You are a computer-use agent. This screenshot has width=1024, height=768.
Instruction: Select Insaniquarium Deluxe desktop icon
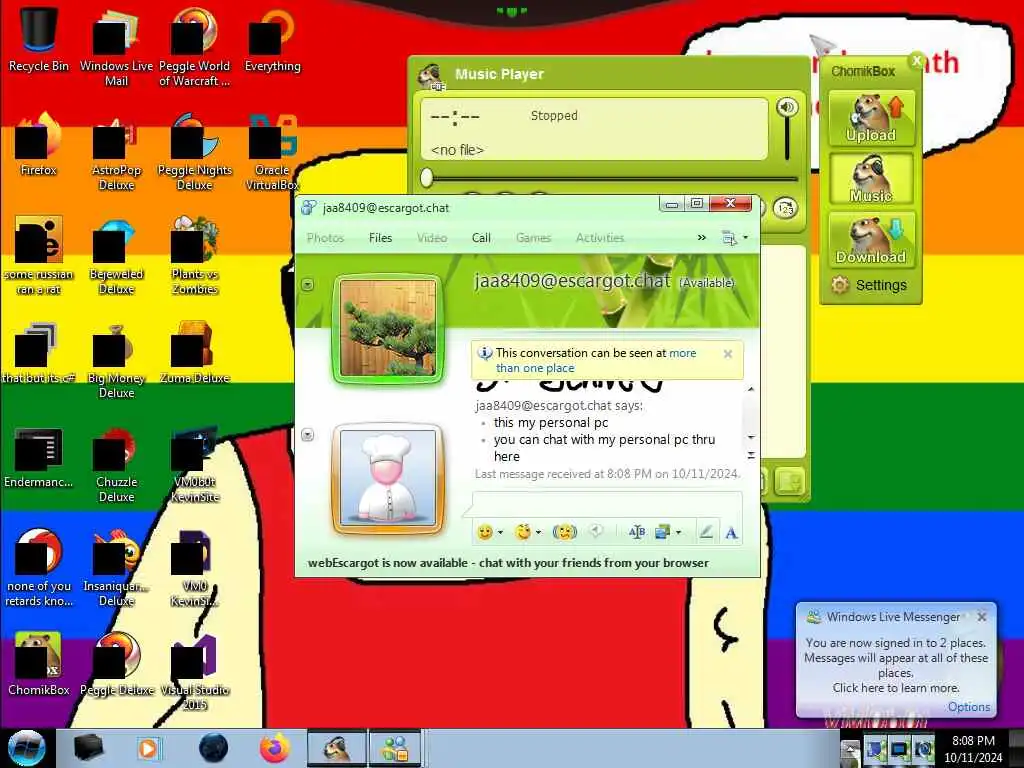pos(116,568)
